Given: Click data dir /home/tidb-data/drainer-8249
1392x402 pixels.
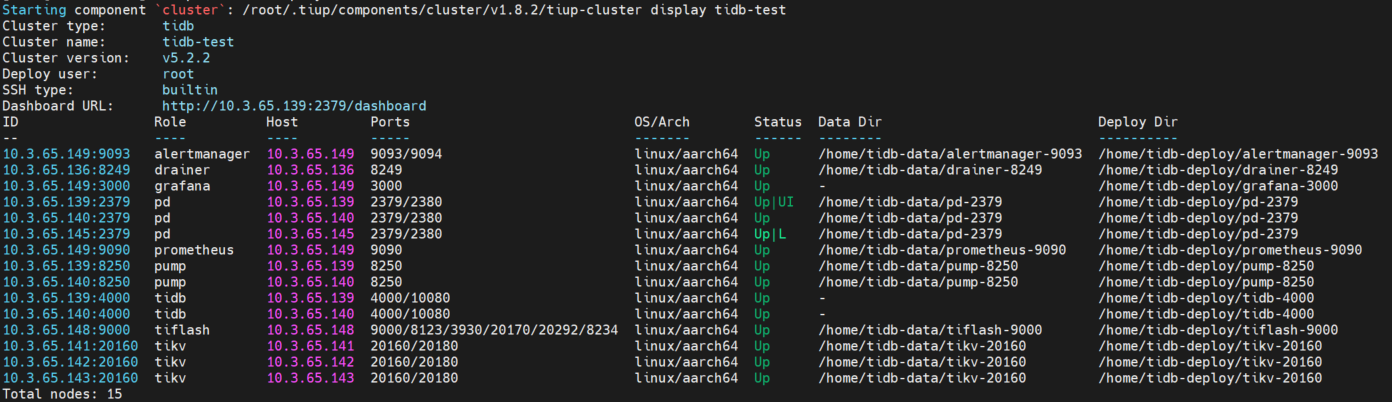Looking at the screenshot, I should 930,170.
